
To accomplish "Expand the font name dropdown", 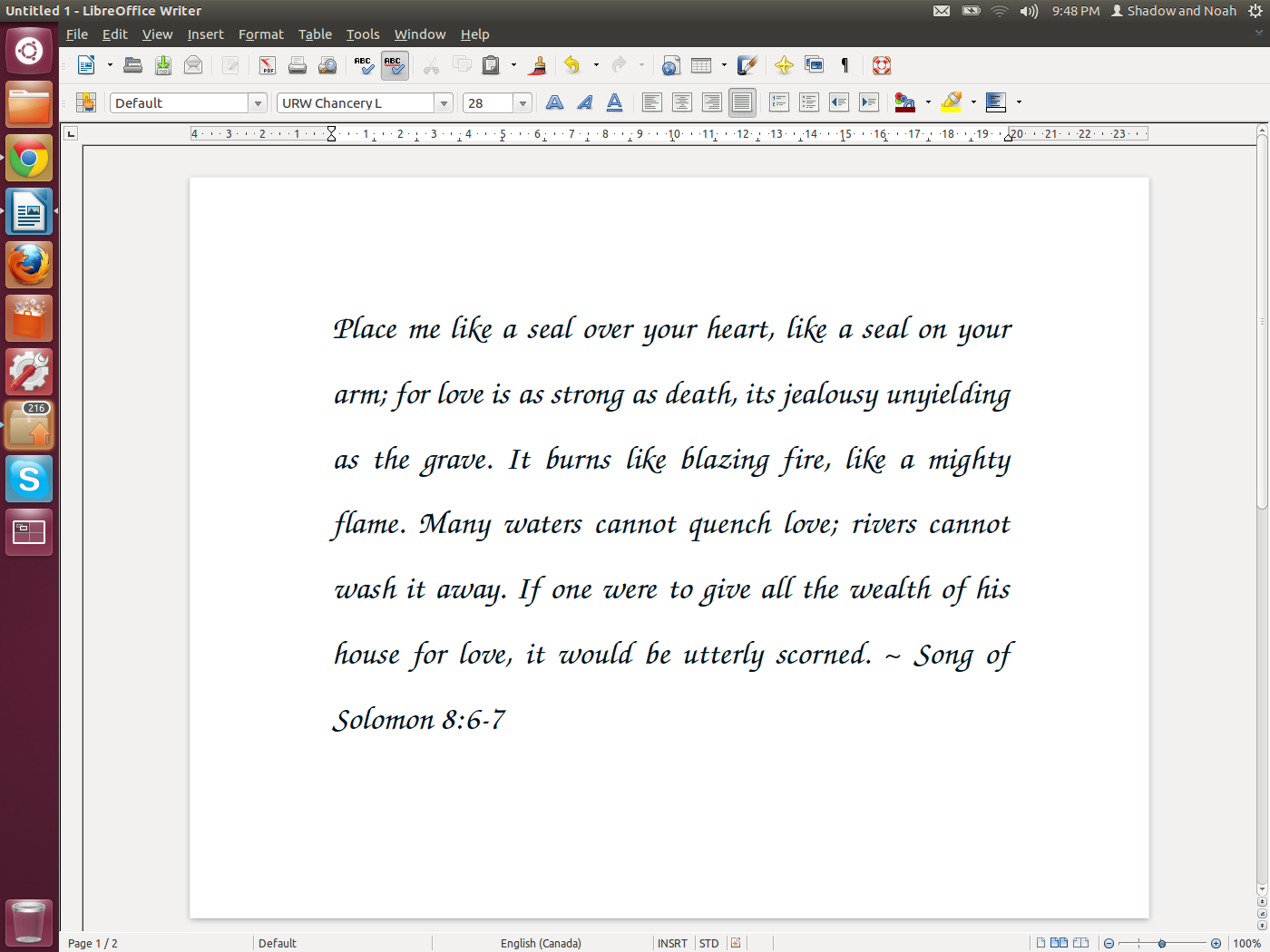I will click(x=444, y=103).
